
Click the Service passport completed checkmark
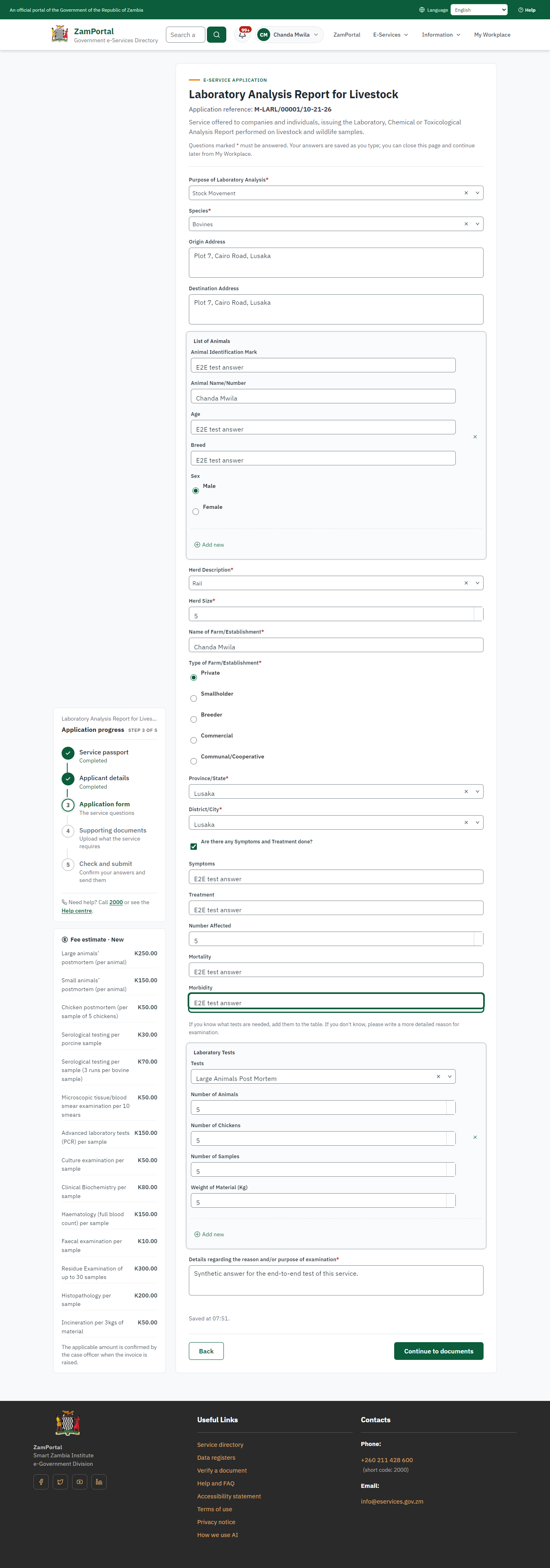pos(68,753)
